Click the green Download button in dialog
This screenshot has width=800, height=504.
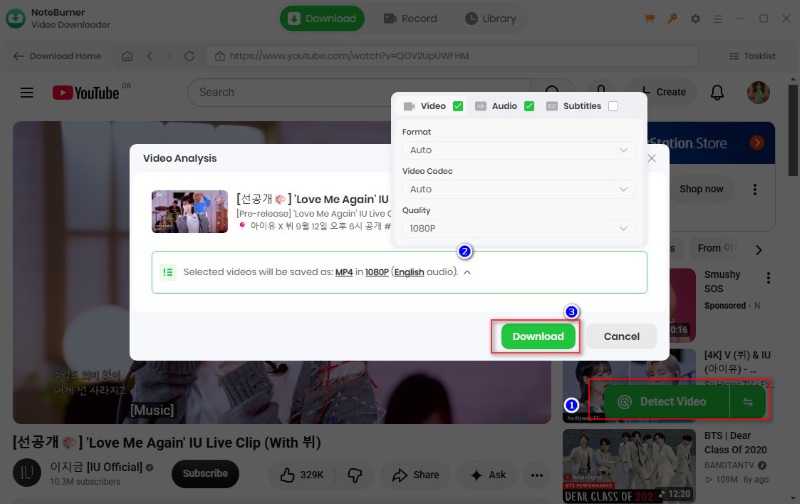538,337
